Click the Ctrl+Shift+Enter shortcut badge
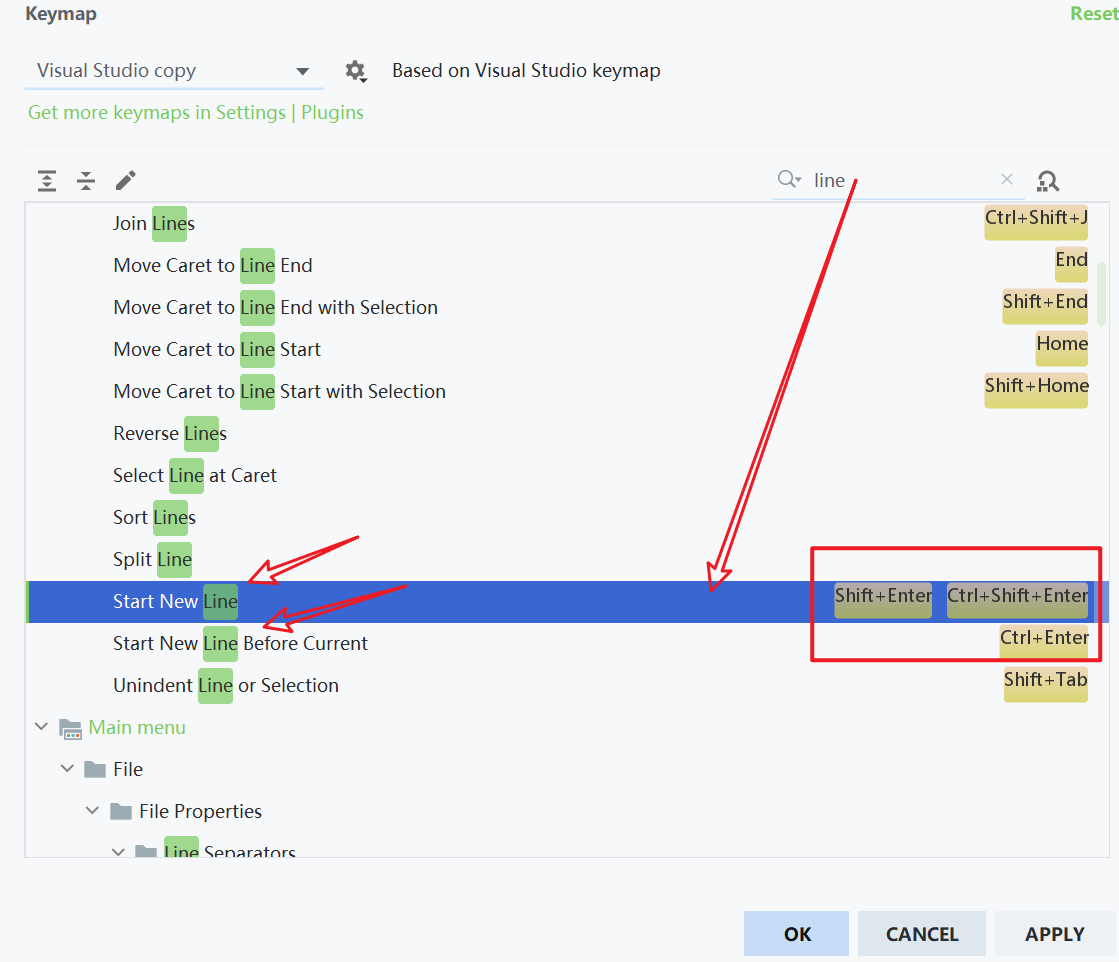Screen dimensions: 1119x962 click(x=1018, y=601)
